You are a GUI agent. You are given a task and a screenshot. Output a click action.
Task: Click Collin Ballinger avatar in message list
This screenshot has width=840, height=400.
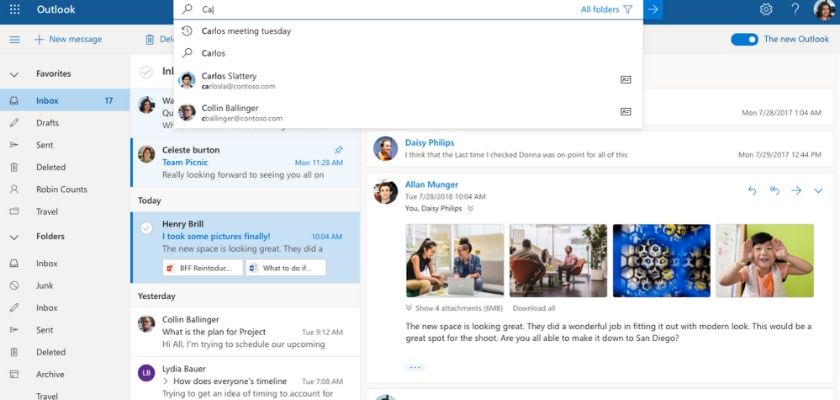tap(146, 324)
